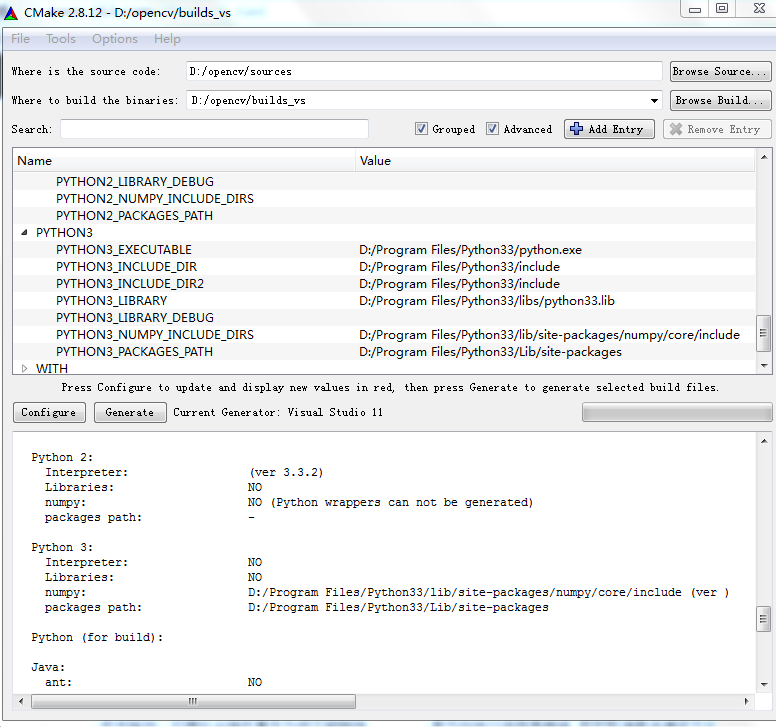Click the Configure button

pyautogui.click(x=49, y=412)
